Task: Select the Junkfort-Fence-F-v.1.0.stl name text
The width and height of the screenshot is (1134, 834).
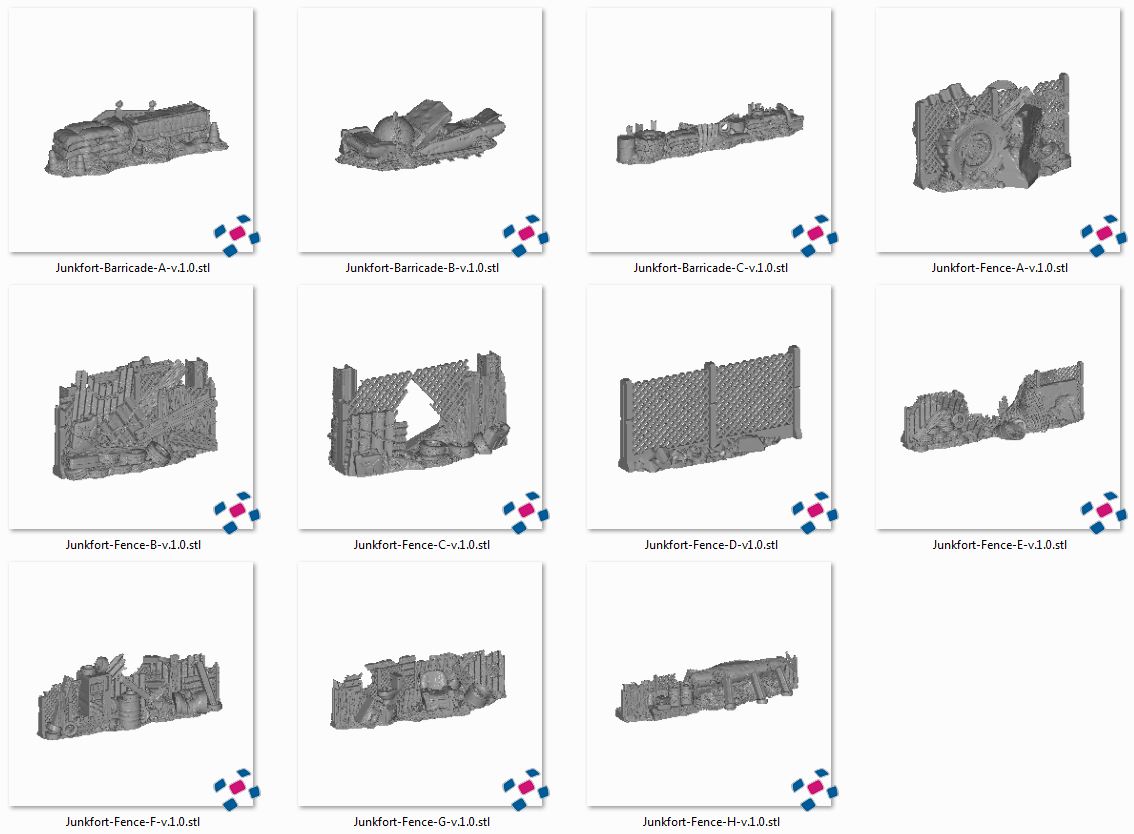Action: (x=133, y=822)
